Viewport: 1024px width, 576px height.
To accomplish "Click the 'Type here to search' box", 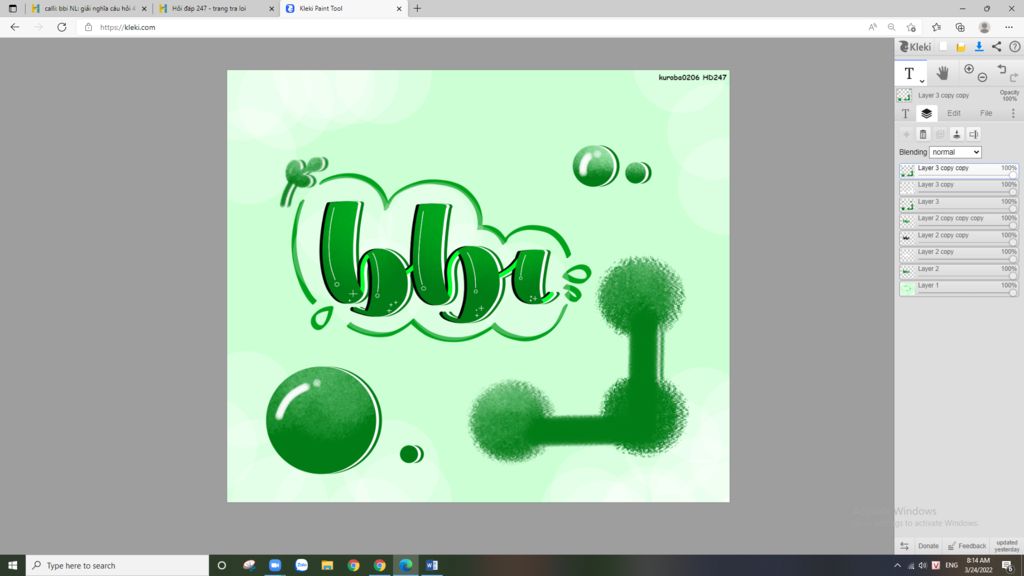I will [x=118, y=565].
